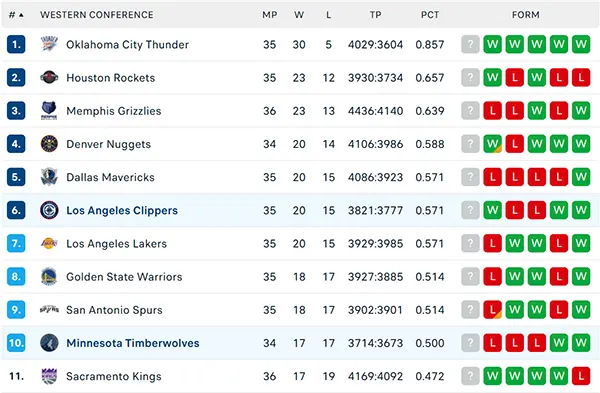Viewport: 600px width, 393px height.
Task: Click the Minnesota Timberwolves logo icon
Action: [49, 342]
